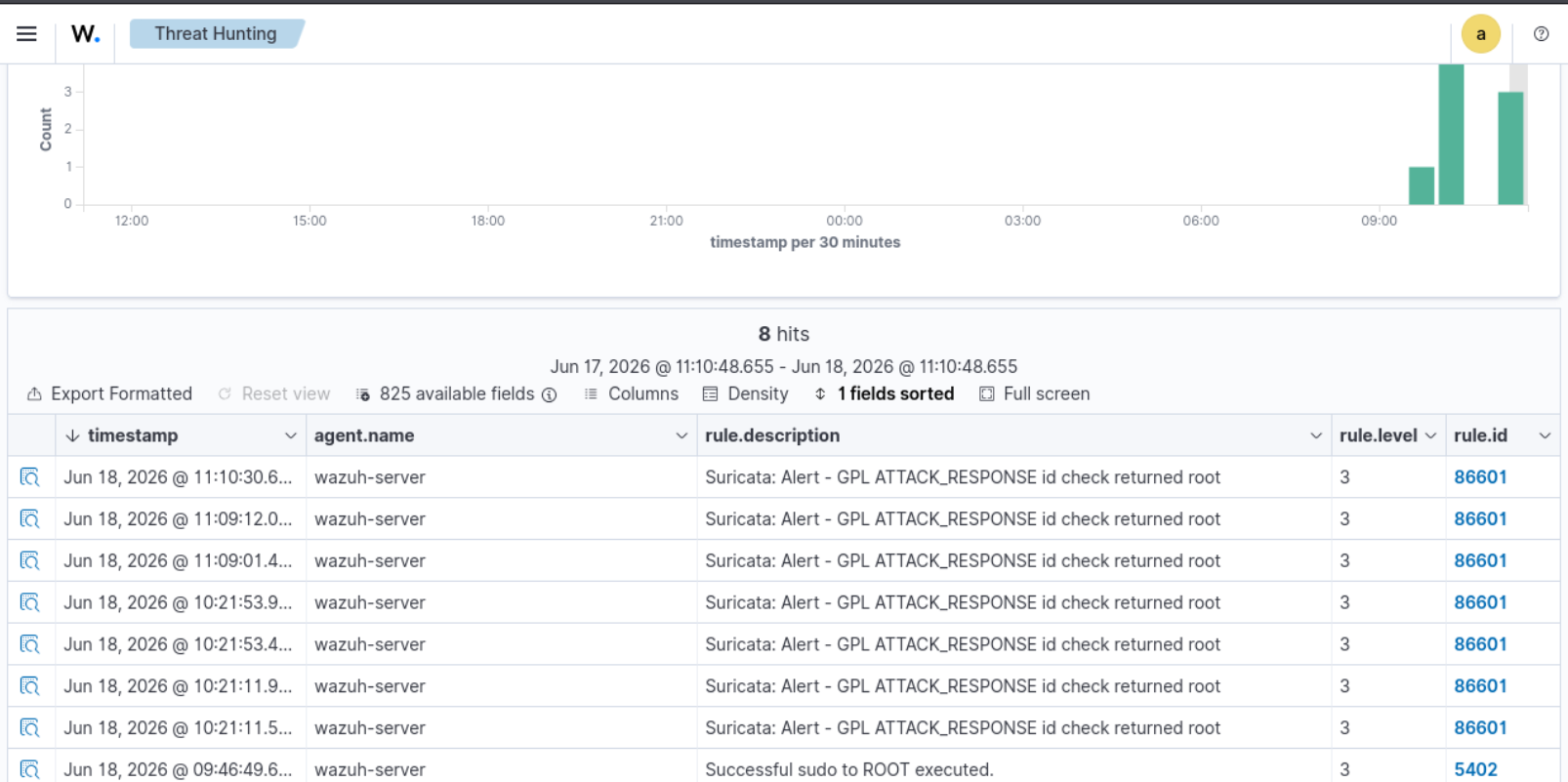Inspect document details for 10:21:53.9 alert
The image size is (1568, 782).
30,602
